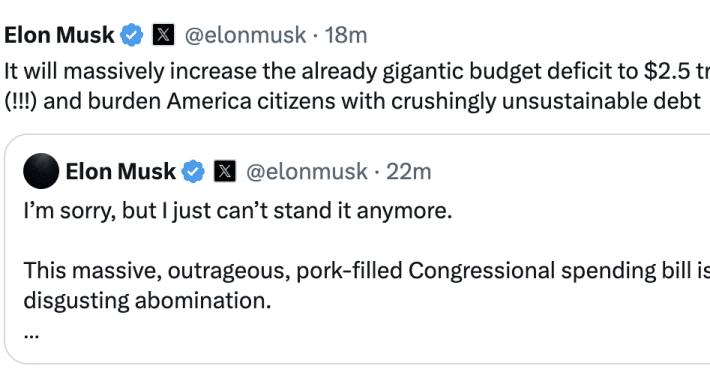Click @elonmusk handle in quoted tweet
Image resolution: width=710 pixels, height=375 pixels.
click(x=307, y=171)
